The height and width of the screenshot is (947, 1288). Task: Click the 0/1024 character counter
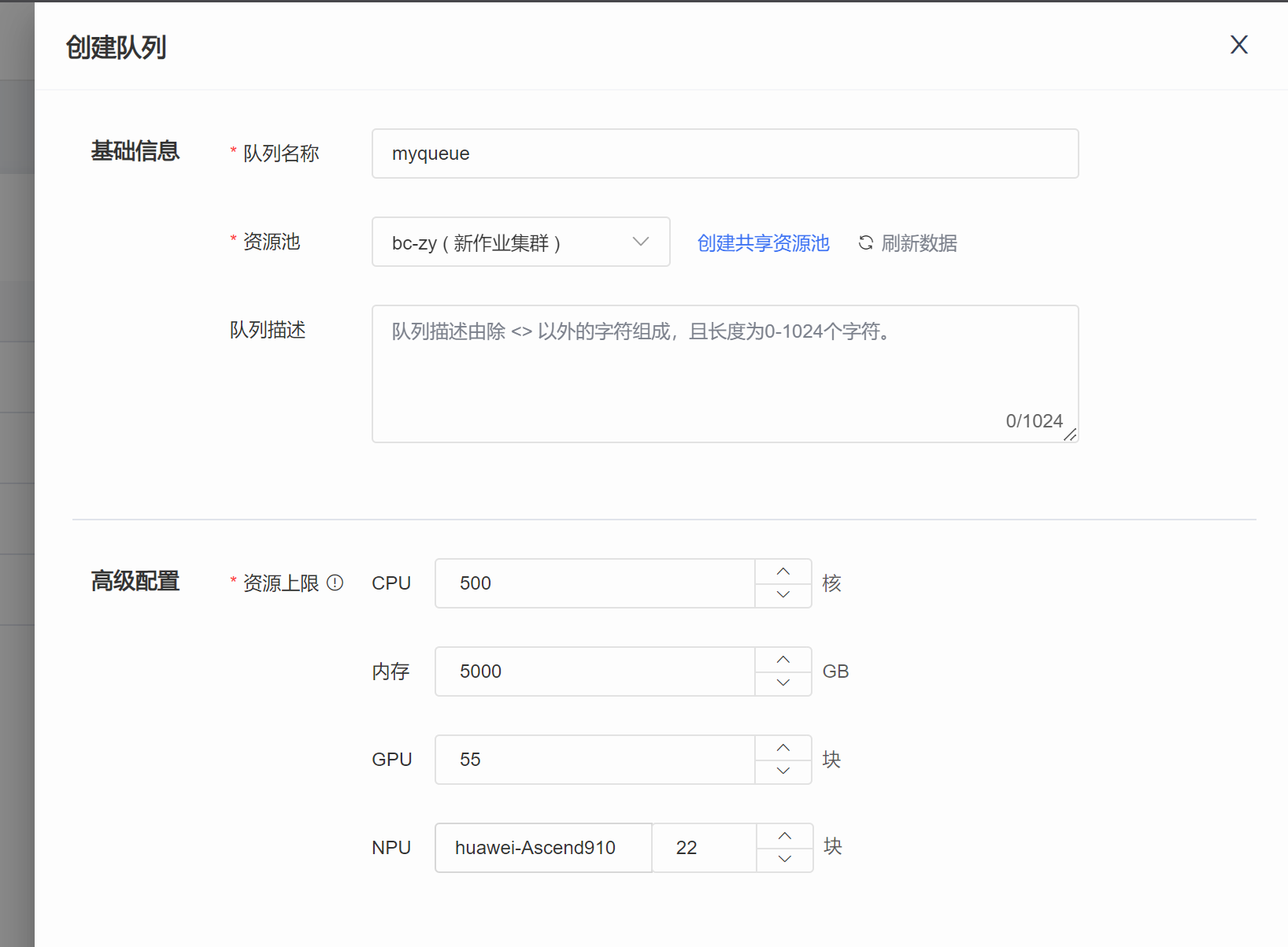pos(1034,421)
